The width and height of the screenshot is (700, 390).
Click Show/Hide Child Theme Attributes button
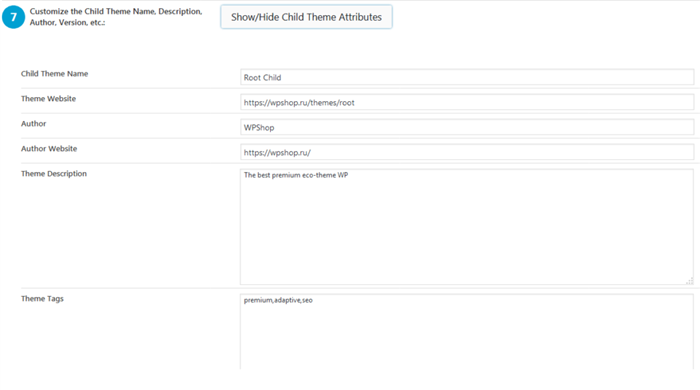306,17
